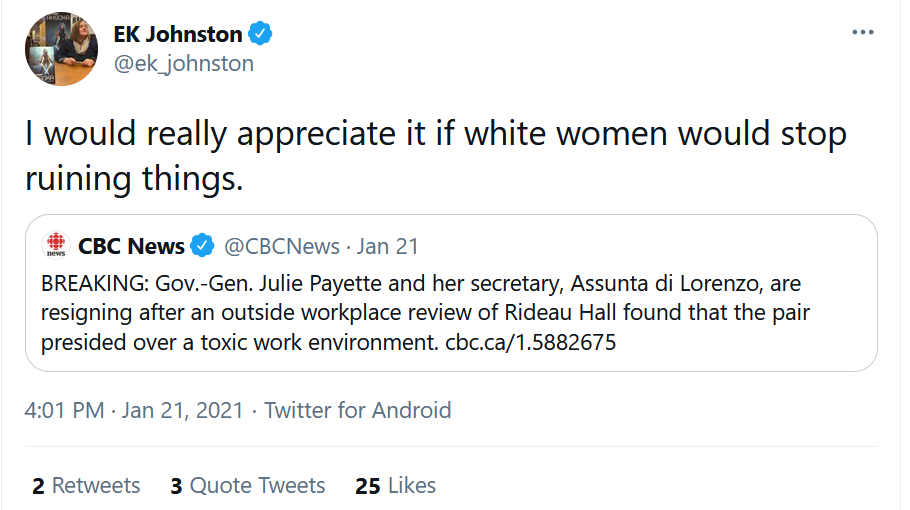Click the Jan 21, 2021 date

tap(184, 410)
